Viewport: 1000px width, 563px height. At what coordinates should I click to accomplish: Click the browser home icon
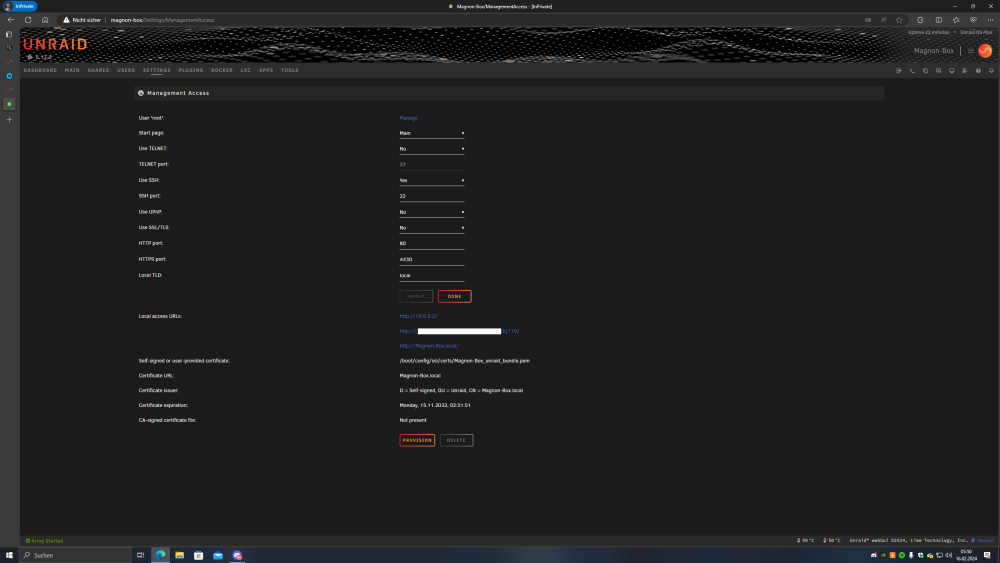pyautogui.click(x=45, y=20)
